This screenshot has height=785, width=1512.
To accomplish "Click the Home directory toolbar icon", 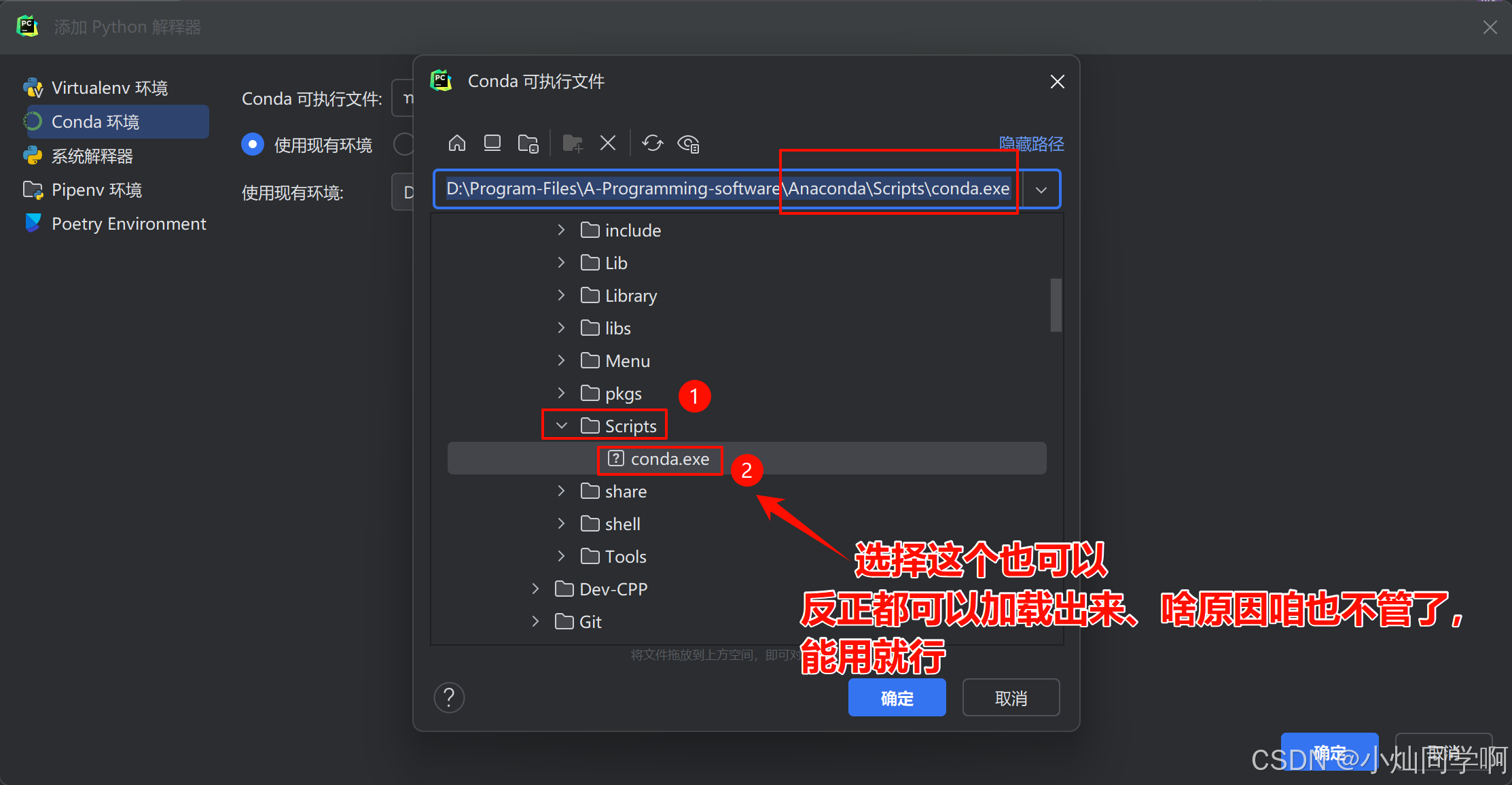I will click(457, 143).
